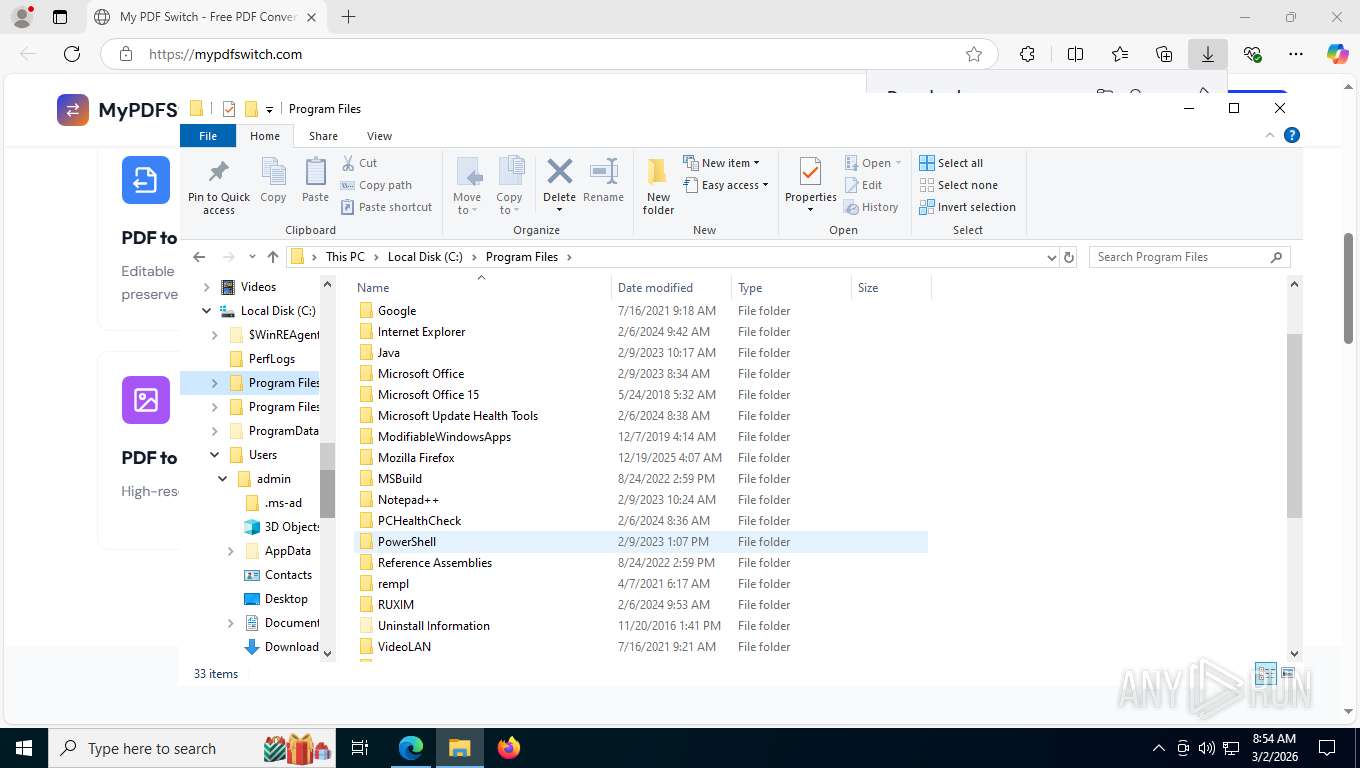Open Edge Downloads toolbar icon
Screen dimensions: 1360x768
[1208, 54]
